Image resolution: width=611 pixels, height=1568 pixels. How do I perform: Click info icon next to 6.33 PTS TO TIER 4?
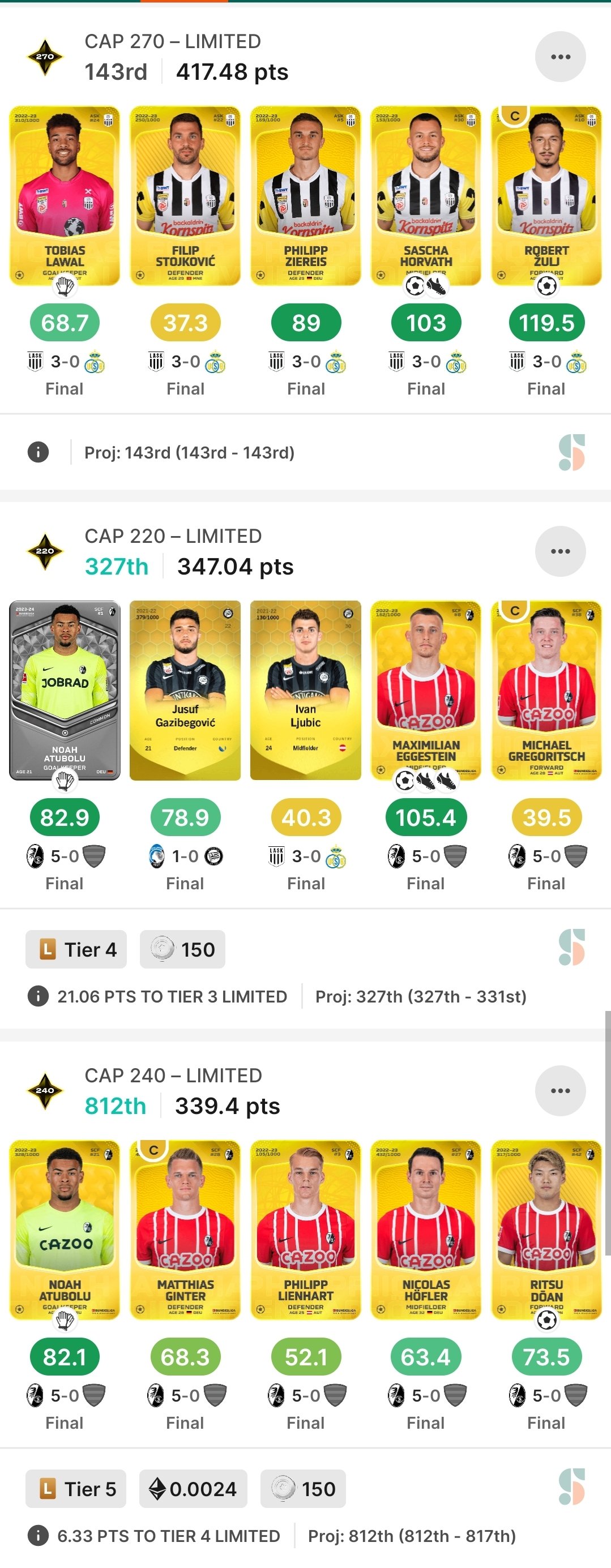pos(38,1536)
